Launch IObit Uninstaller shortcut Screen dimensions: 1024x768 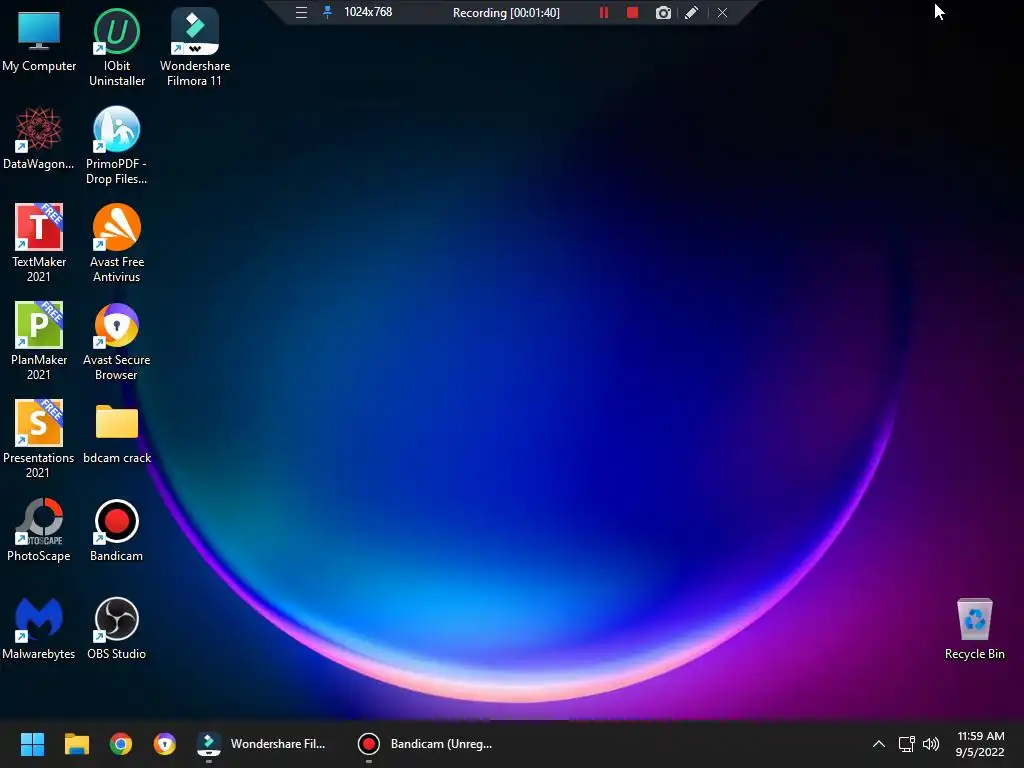117,47
